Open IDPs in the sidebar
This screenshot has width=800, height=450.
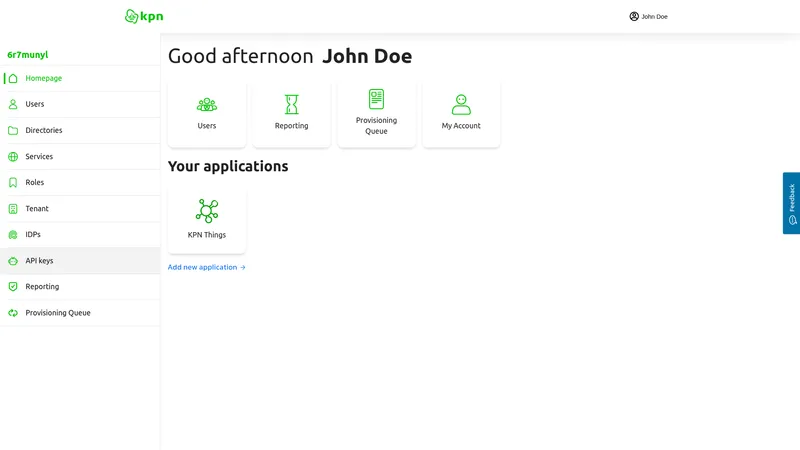pyautogui.click(x=80, y=235)
